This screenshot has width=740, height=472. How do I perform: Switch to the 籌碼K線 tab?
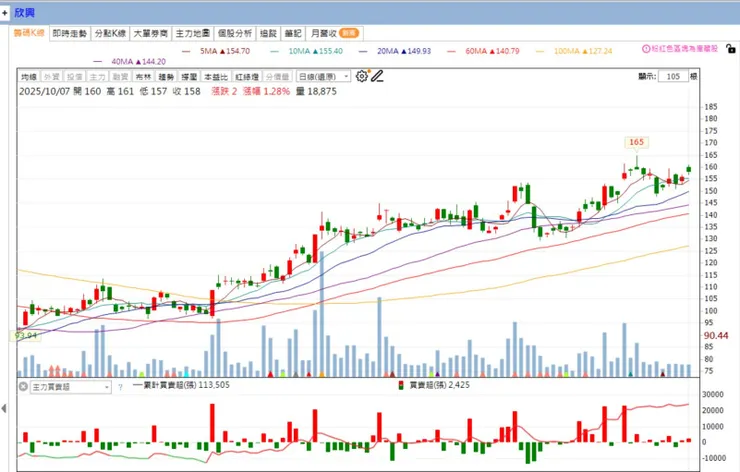point(29,33)
